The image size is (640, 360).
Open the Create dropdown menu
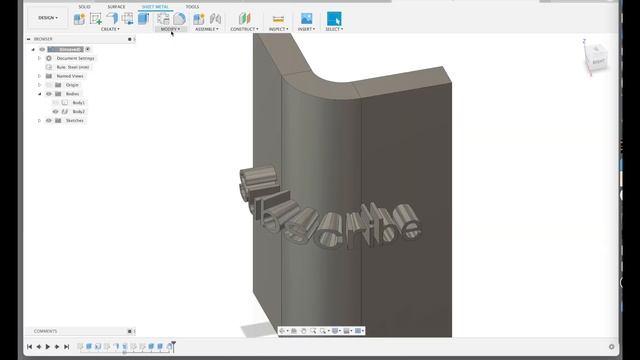point(110,29)
